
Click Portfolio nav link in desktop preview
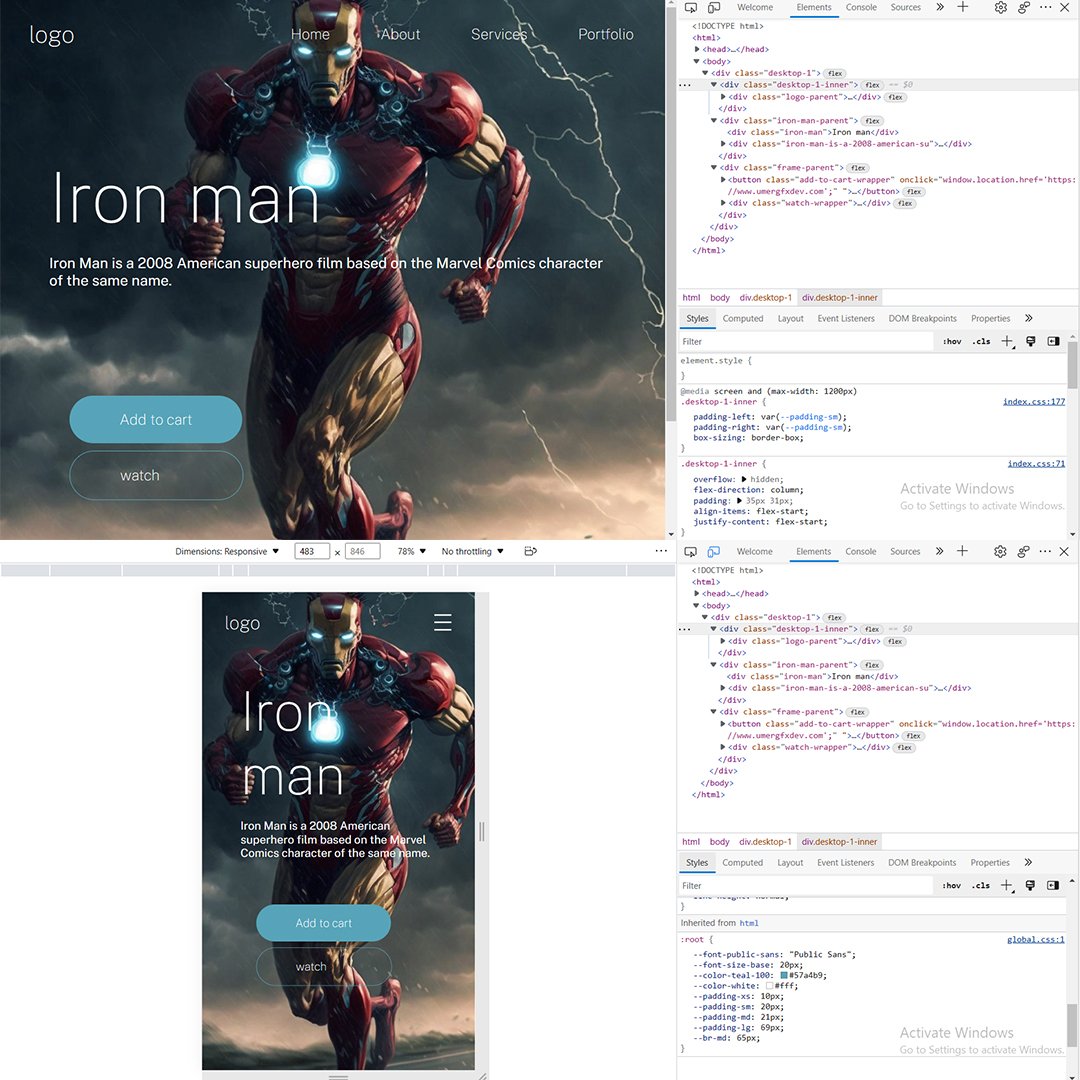[x=605, y=34]
